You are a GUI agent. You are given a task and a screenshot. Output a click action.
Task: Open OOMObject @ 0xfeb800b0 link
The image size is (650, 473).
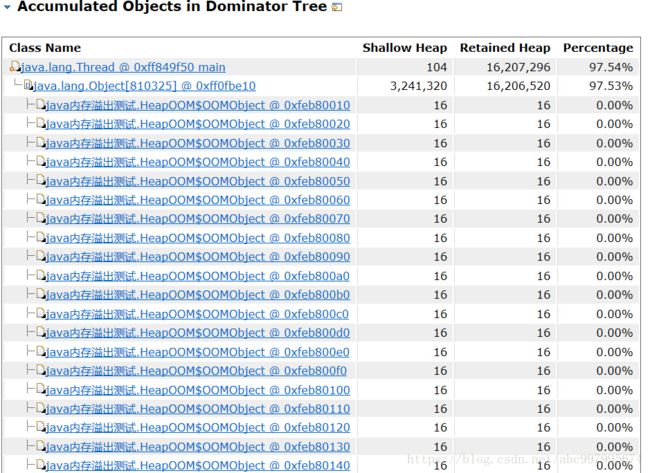pos(198,295)
